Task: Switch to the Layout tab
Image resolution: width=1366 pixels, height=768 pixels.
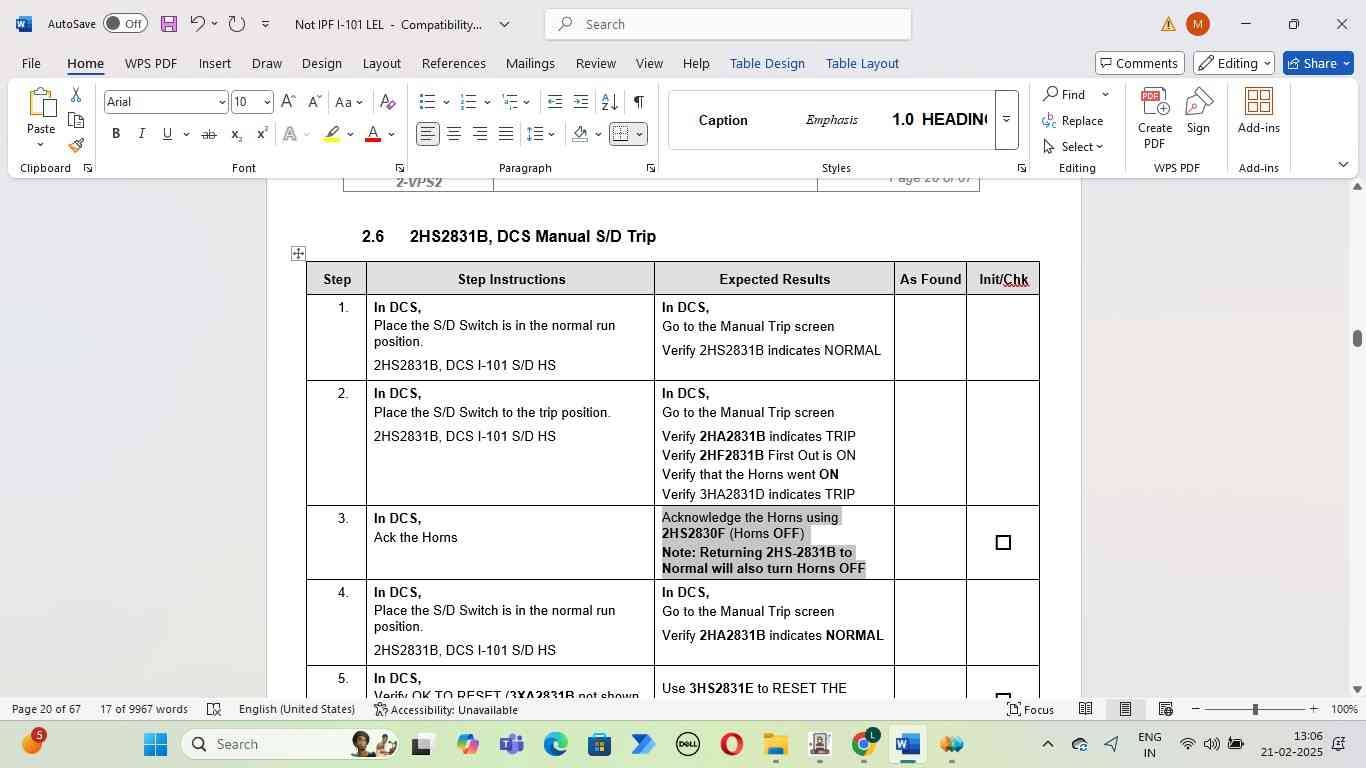Action: click(381, 63)
